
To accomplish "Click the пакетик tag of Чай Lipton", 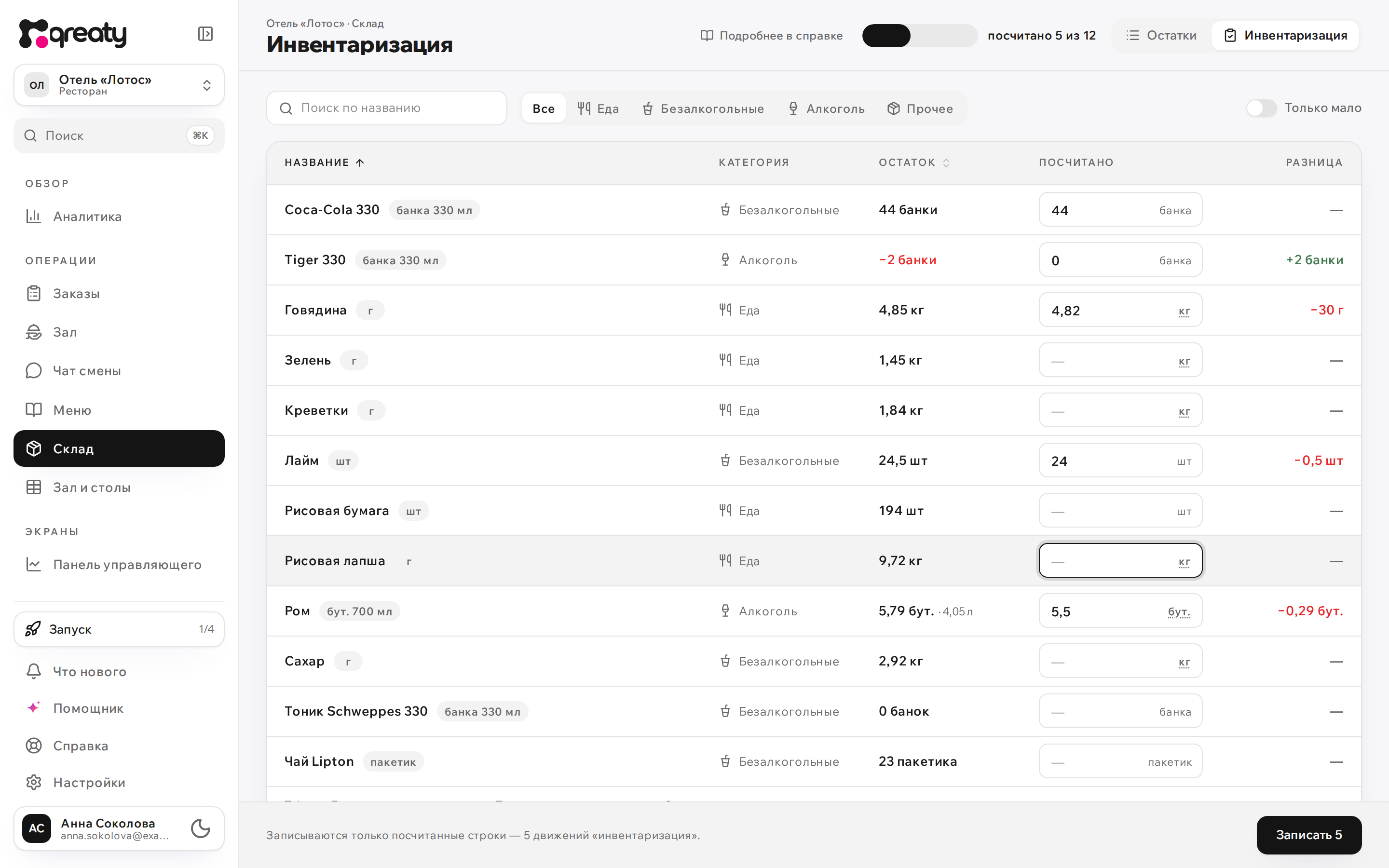I will coord(393,762).
